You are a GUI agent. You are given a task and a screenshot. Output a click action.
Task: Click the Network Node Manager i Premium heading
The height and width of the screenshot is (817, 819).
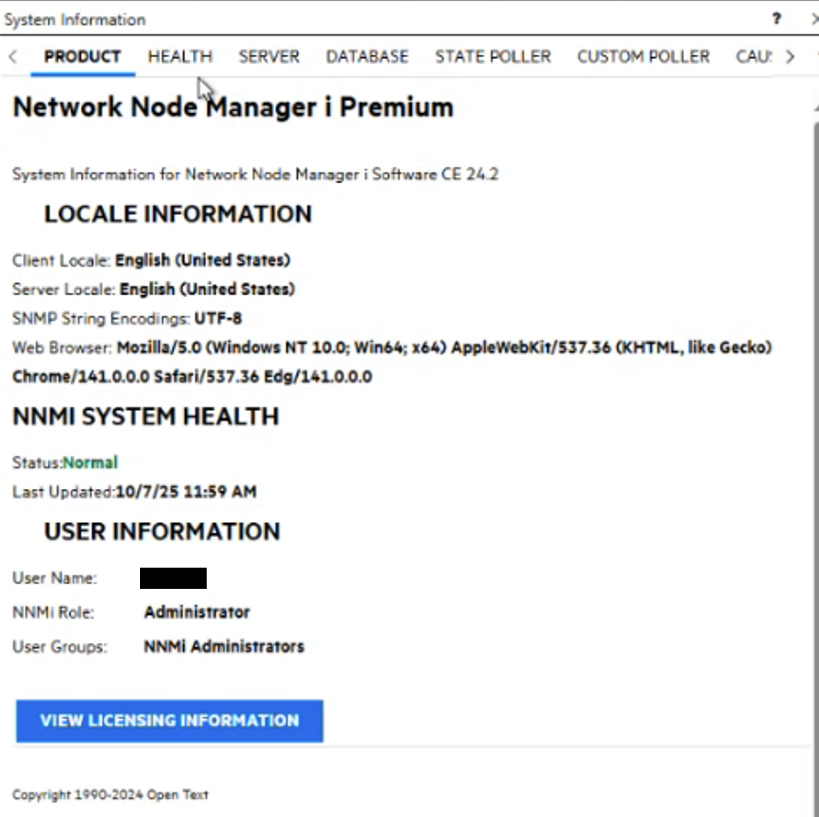pos(232,107)
